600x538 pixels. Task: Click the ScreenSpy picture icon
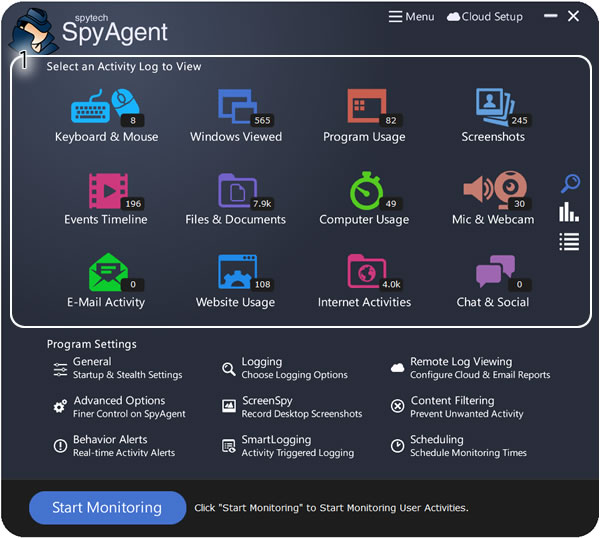(x=229, y=406)
